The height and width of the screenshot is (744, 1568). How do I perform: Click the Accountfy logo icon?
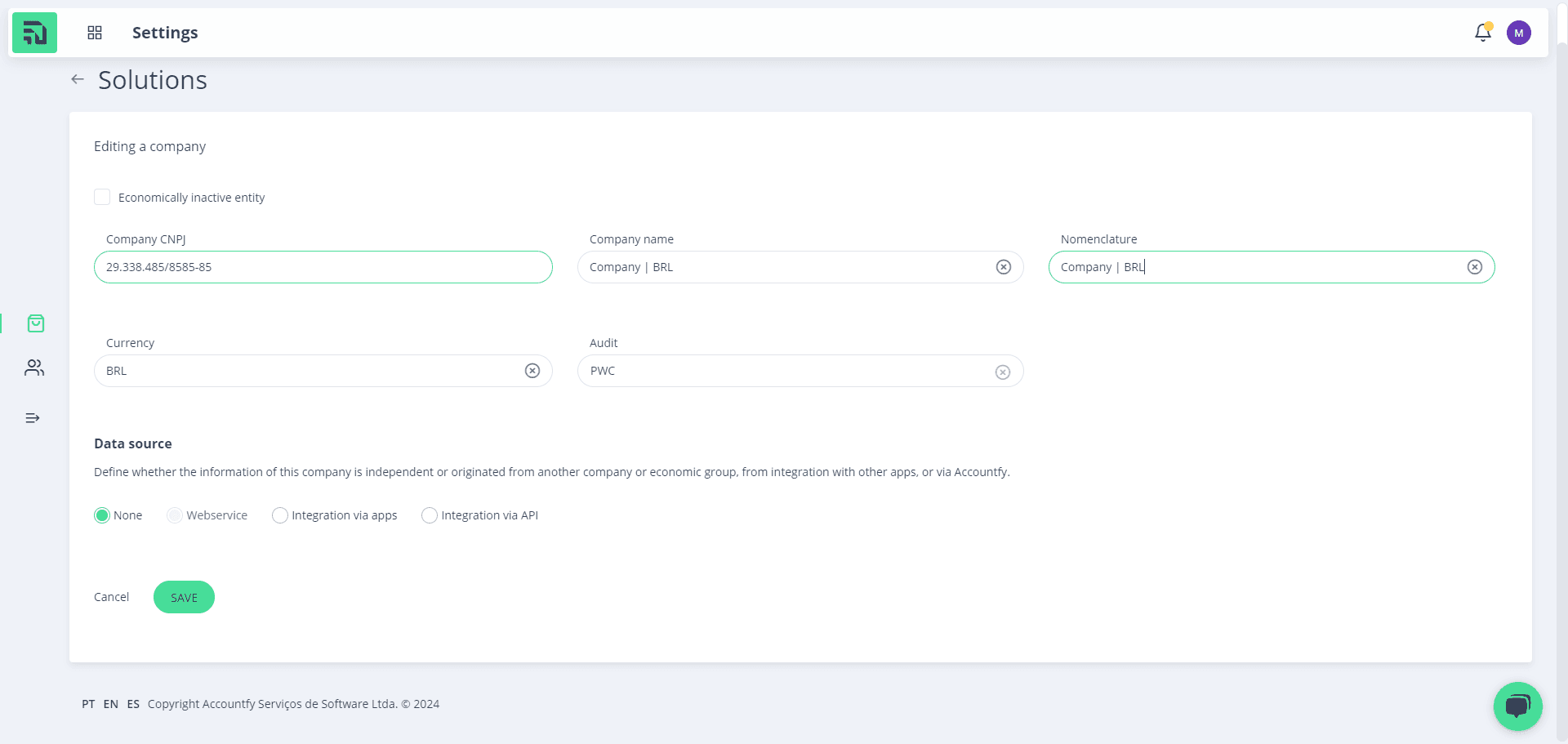coord(34,33)
